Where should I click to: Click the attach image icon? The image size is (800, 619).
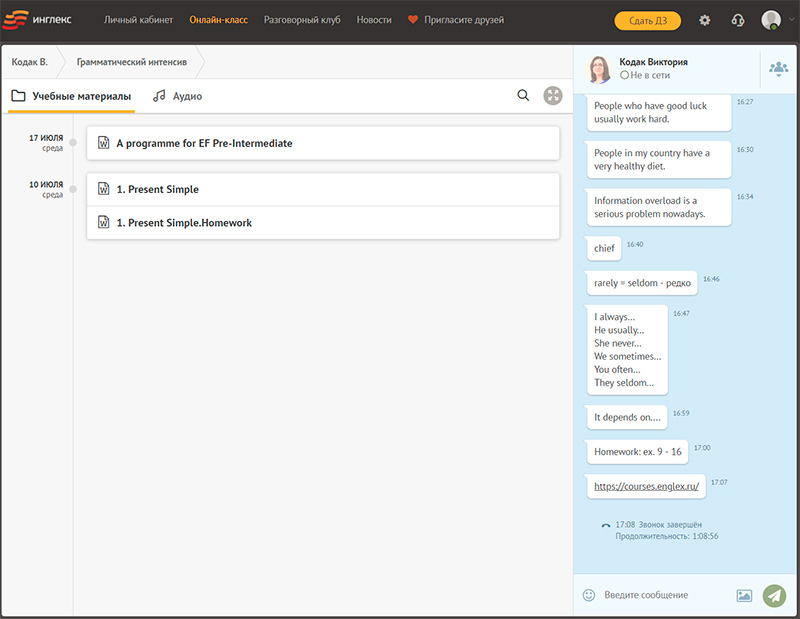click(x=744, y=595)
